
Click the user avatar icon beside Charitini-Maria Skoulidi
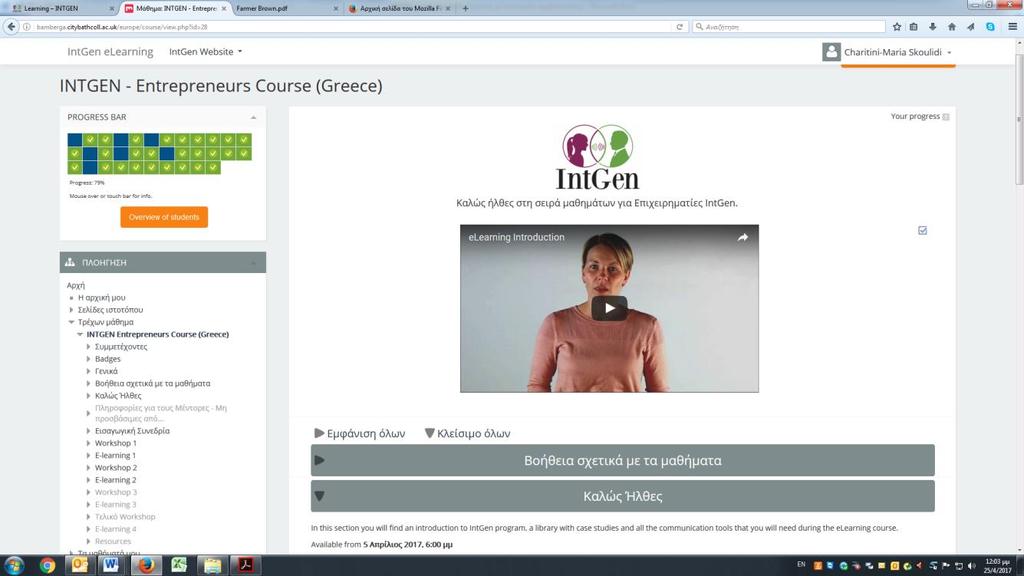point(831,52)
